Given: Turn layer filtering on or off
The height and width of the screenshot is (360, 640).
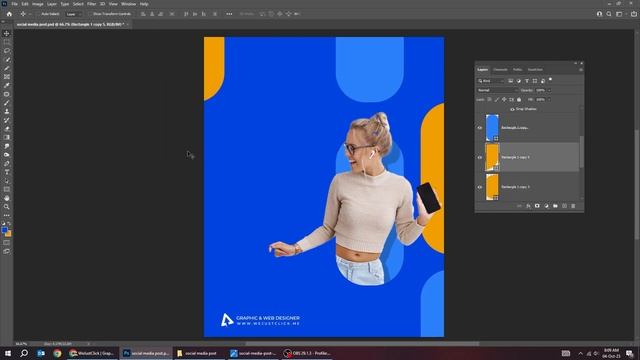Looking at the screenshot, I should coord(550,80).
